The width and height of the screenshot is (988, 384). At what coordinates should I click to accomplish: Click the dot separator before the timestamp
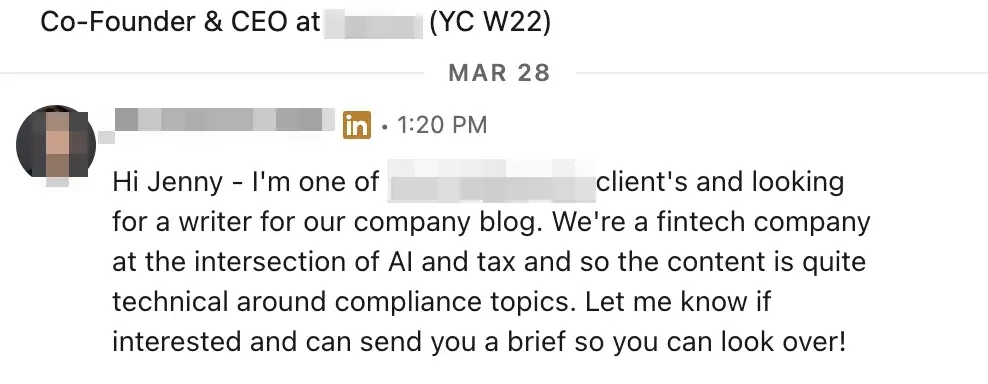click(384, 127)
